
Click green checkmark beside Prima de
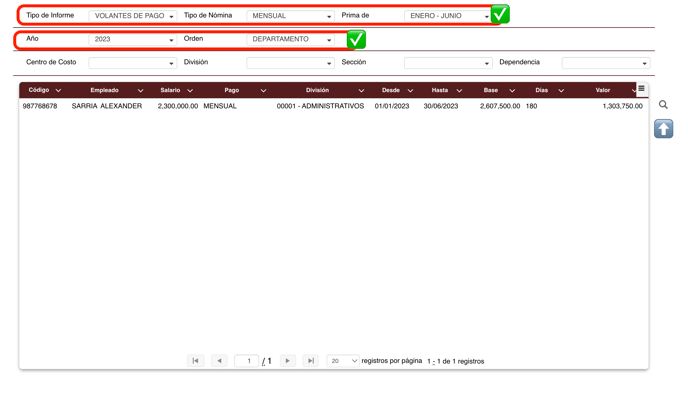500,14
